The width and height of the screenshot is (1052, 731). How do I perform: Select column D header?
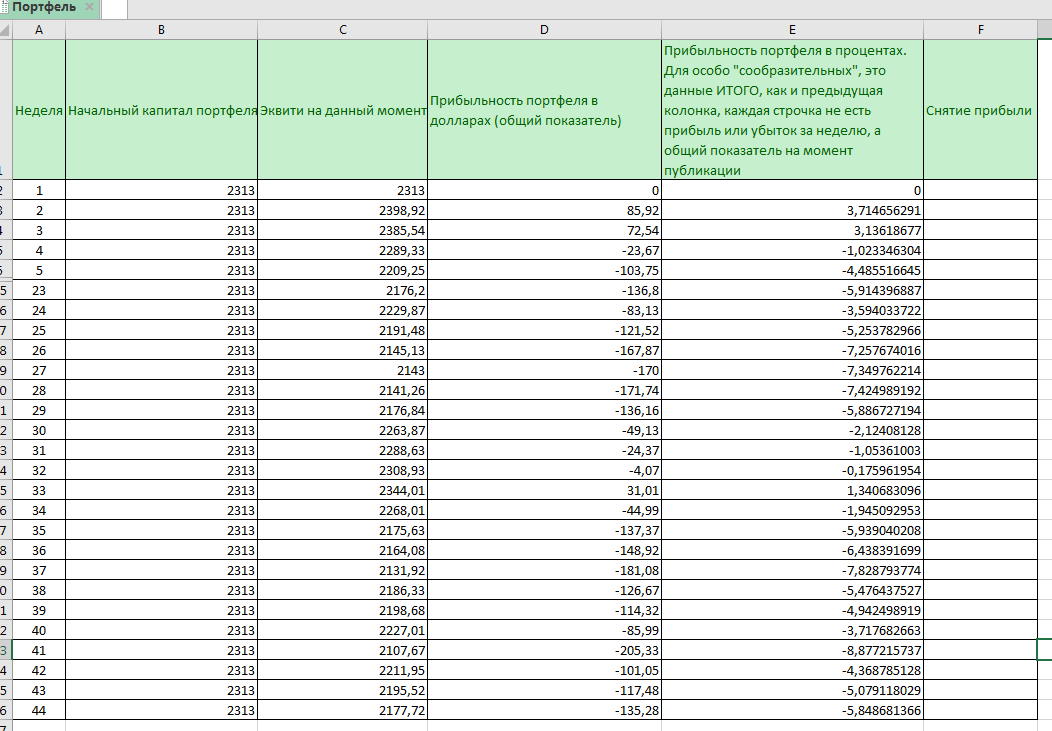544,30
